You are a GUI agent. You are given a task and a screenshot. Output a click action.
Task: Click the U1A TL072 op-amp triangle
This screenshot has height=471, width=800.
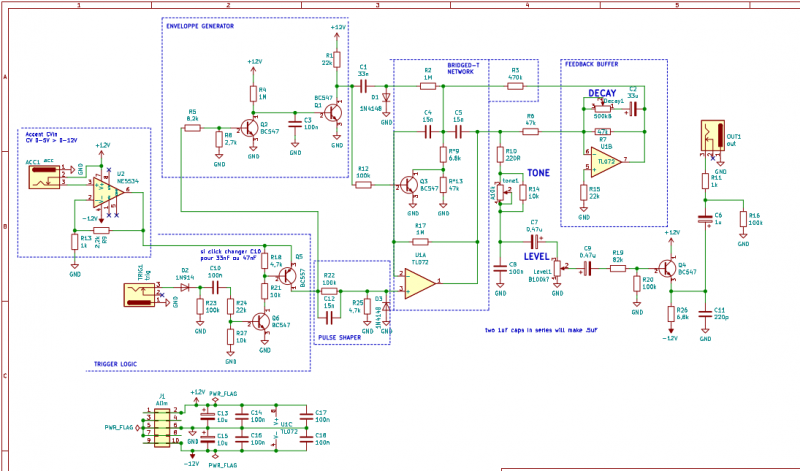coord(420,285)
